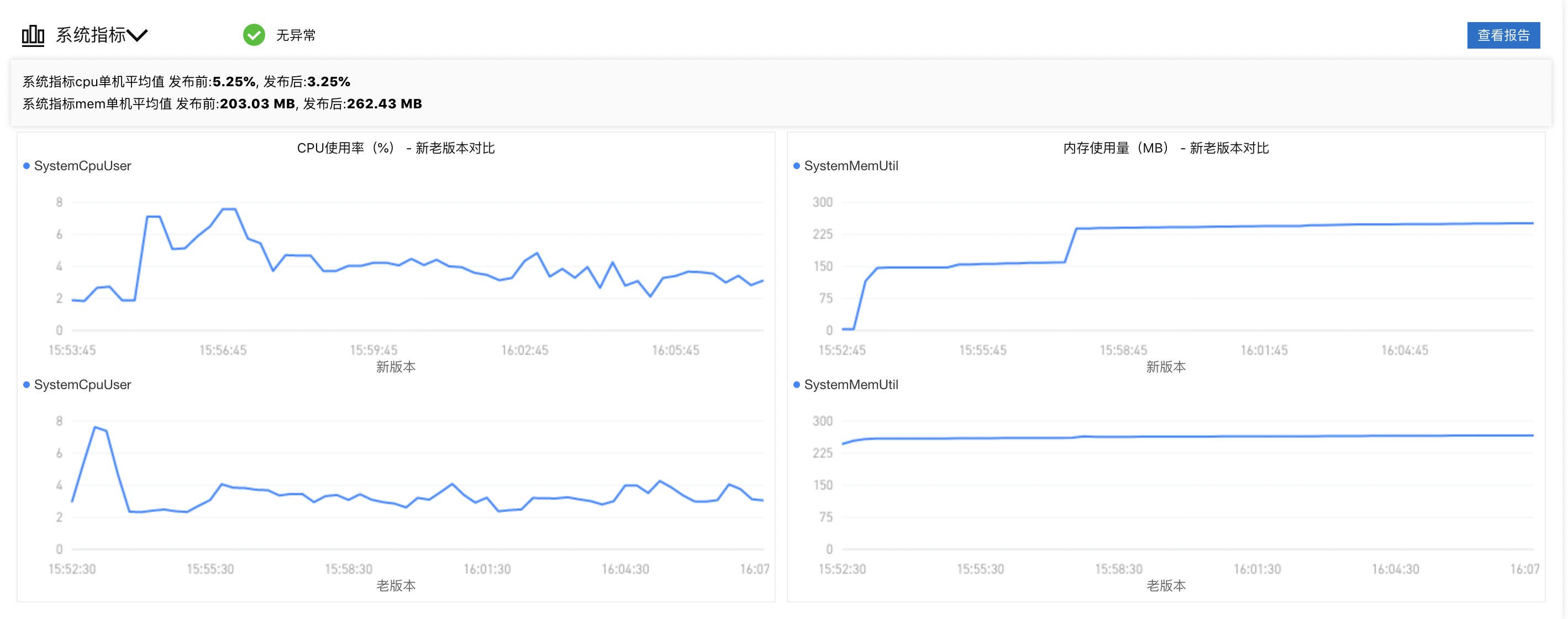Open the 查看报告 report button
This screenshot has height=619, width=1568.
(1503, 35)
